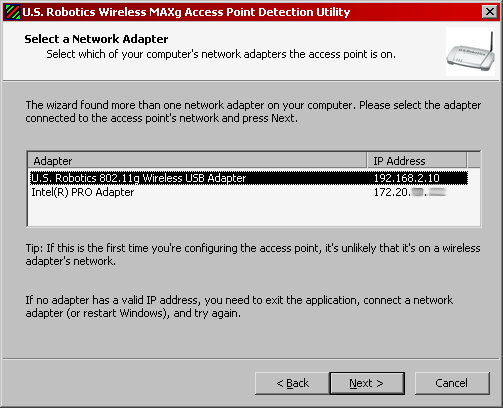Click the window title bar text
The image size is (503, 408).
pyautogui.click(x=186, y=12)
